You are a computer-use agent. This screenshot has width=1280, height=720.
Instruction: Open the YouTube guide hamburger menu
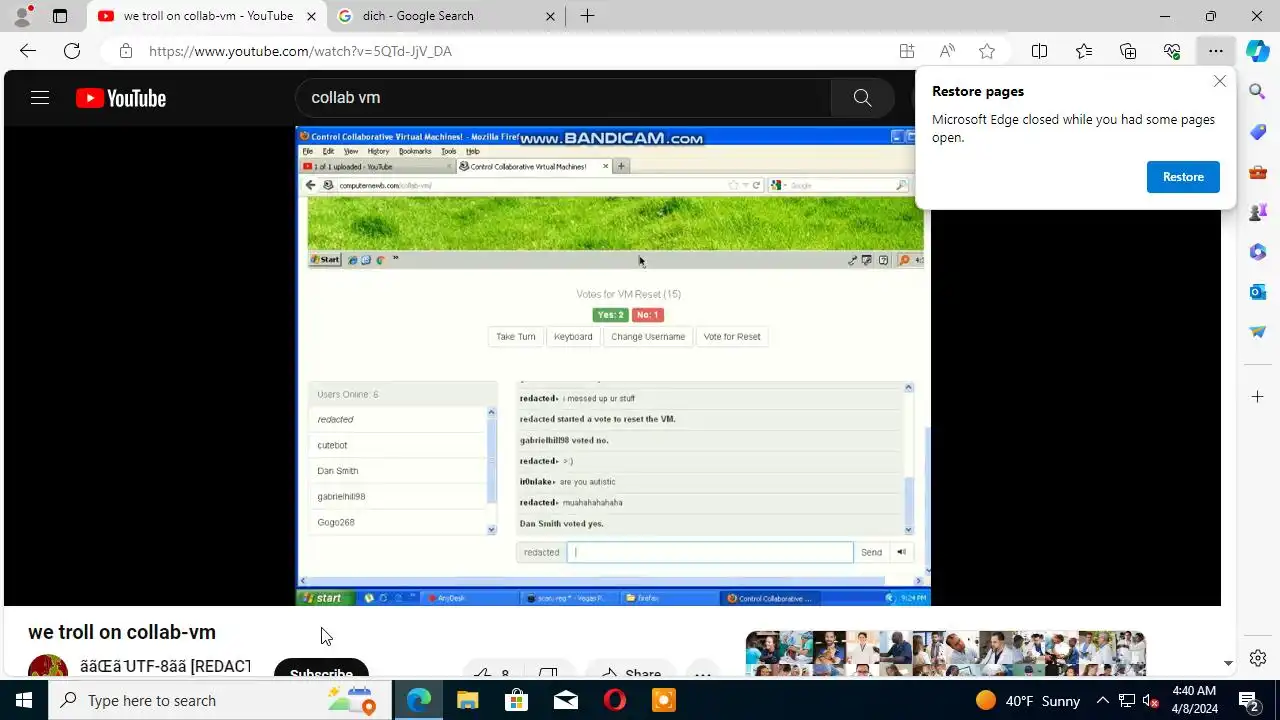point(40,98)
